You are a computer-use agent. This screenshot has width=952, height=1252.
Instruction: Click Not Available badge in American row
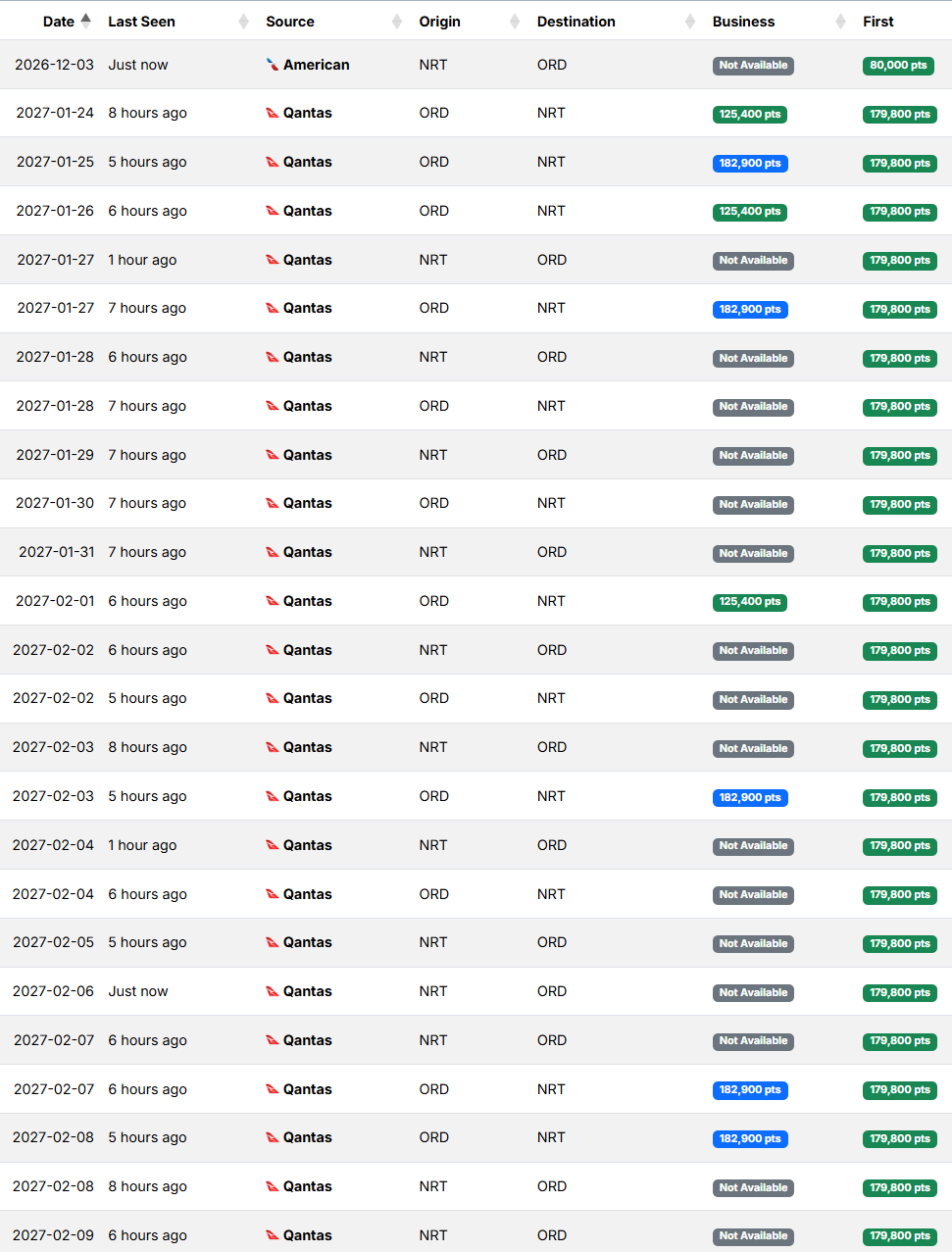[752, 66]
